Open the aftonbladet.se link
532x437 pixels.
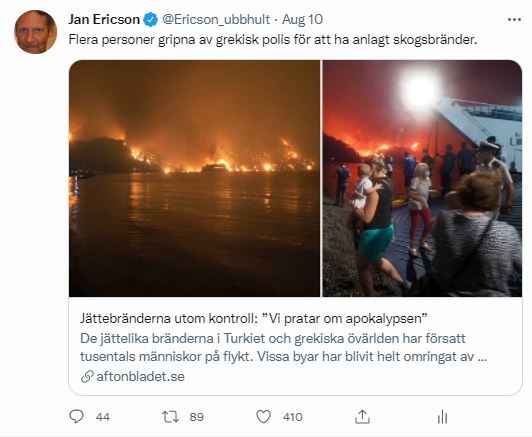click(140, 376)
